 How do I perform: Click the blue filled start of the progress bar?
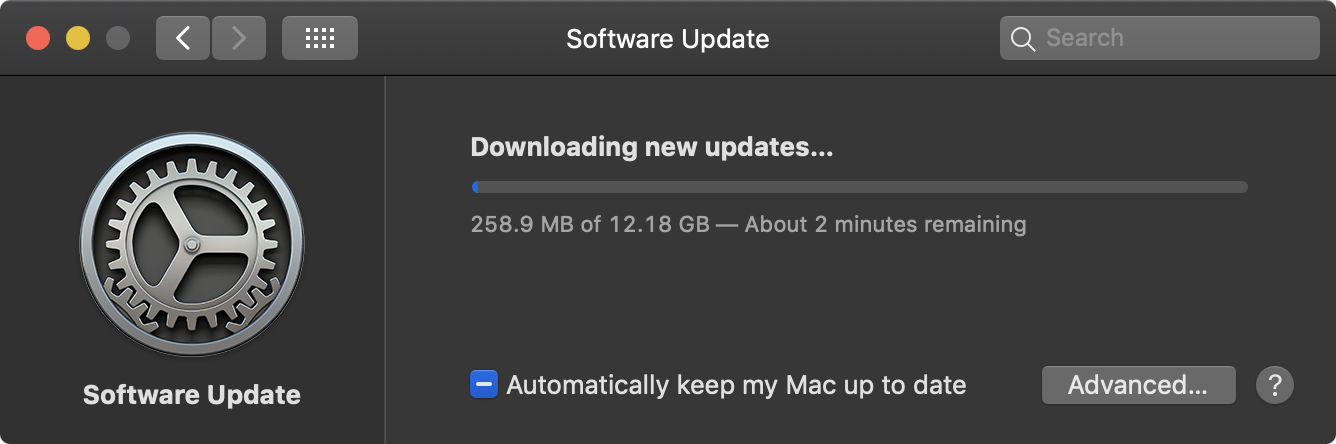[x=475, y=187]
